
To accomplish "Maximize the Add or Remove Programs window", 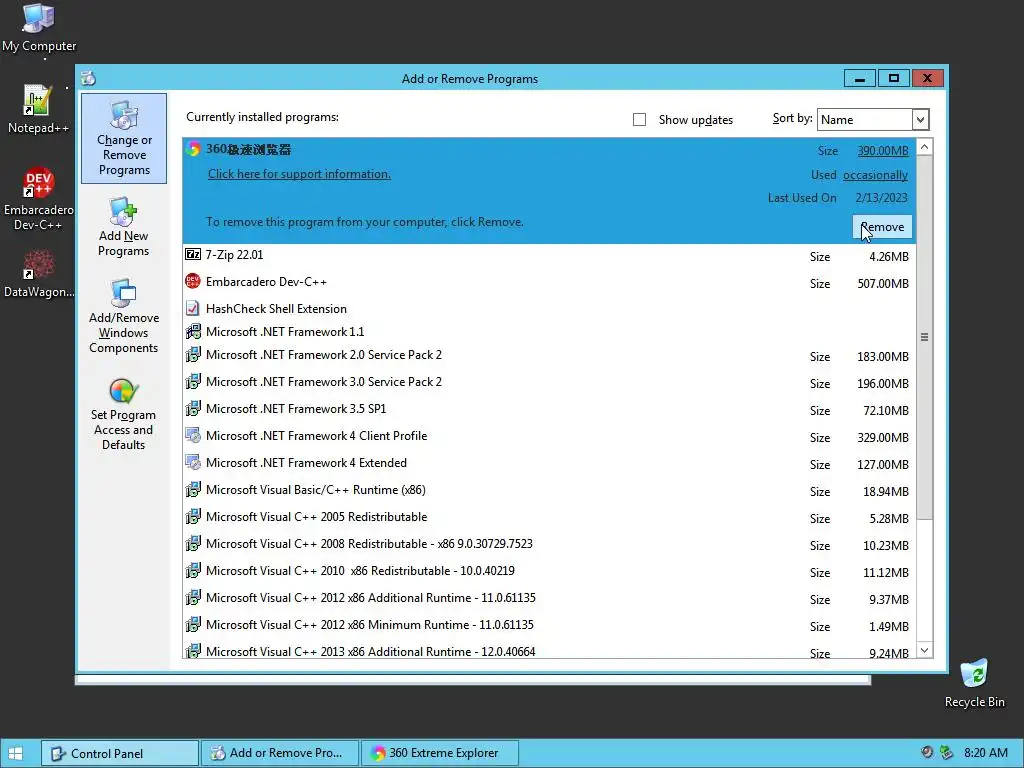I will [893, 78].
